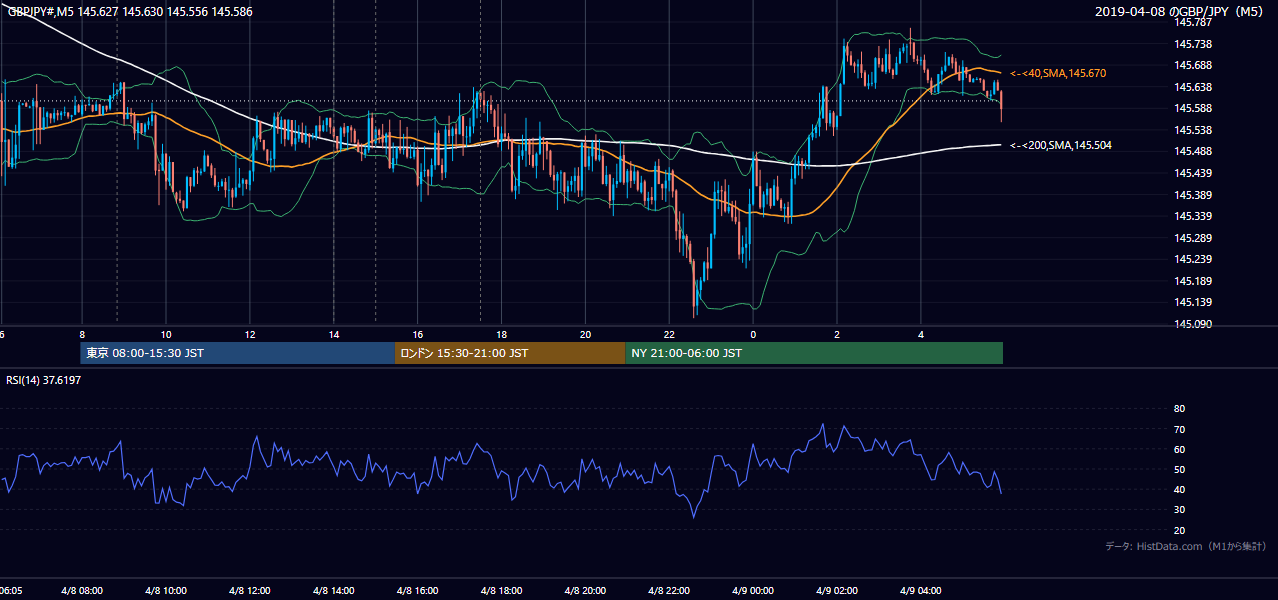1278x600 pixels.
Task: Click the RSI 50 level label
Action: pos(1179,469)
